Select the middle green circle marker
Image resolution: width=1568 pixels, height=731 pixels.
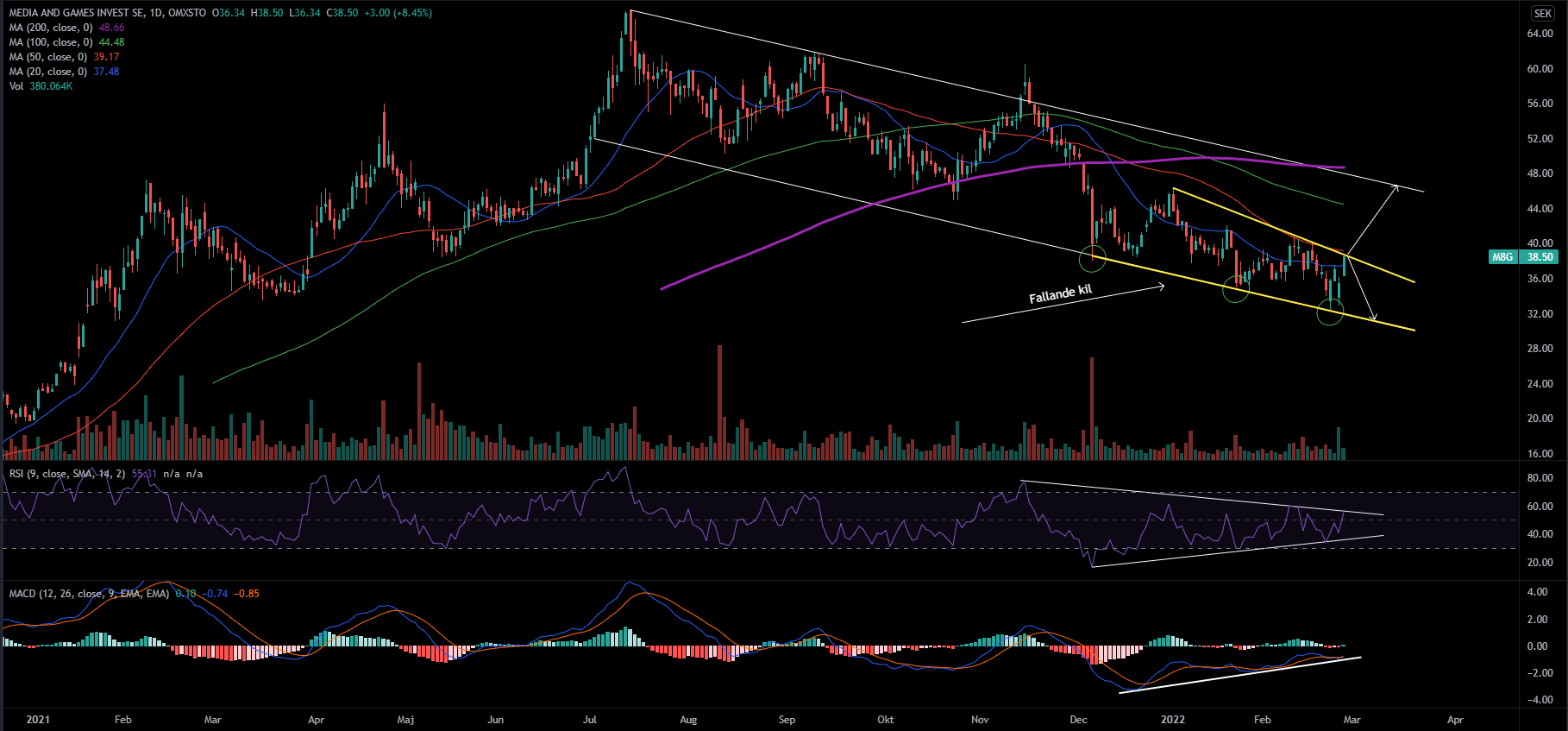[1236, 290]
